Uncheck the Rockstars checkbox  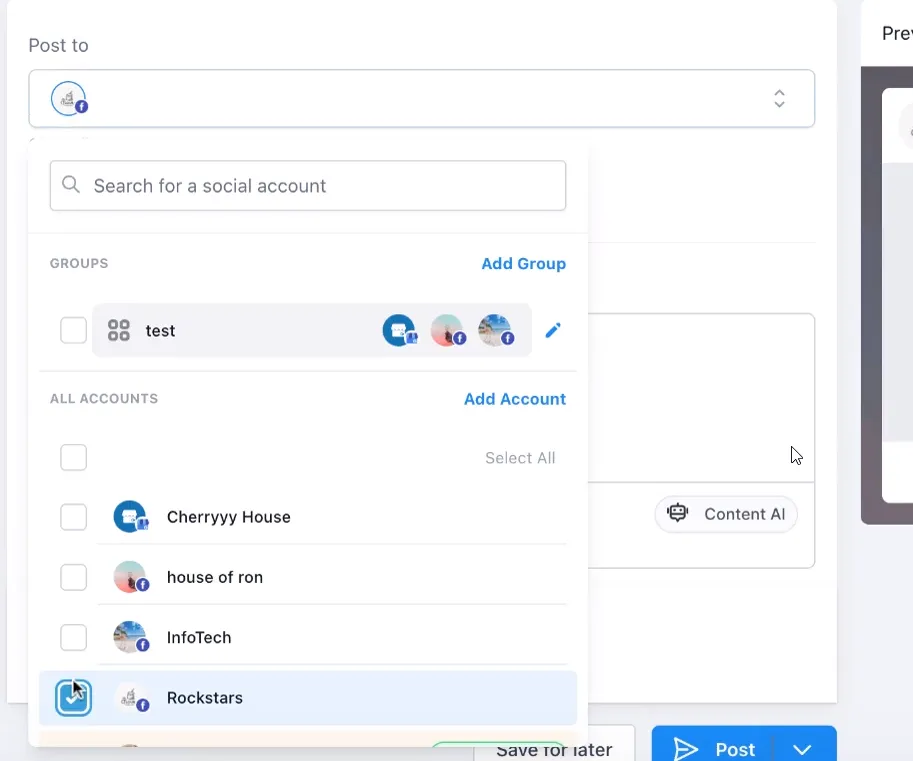pos(73,698)
